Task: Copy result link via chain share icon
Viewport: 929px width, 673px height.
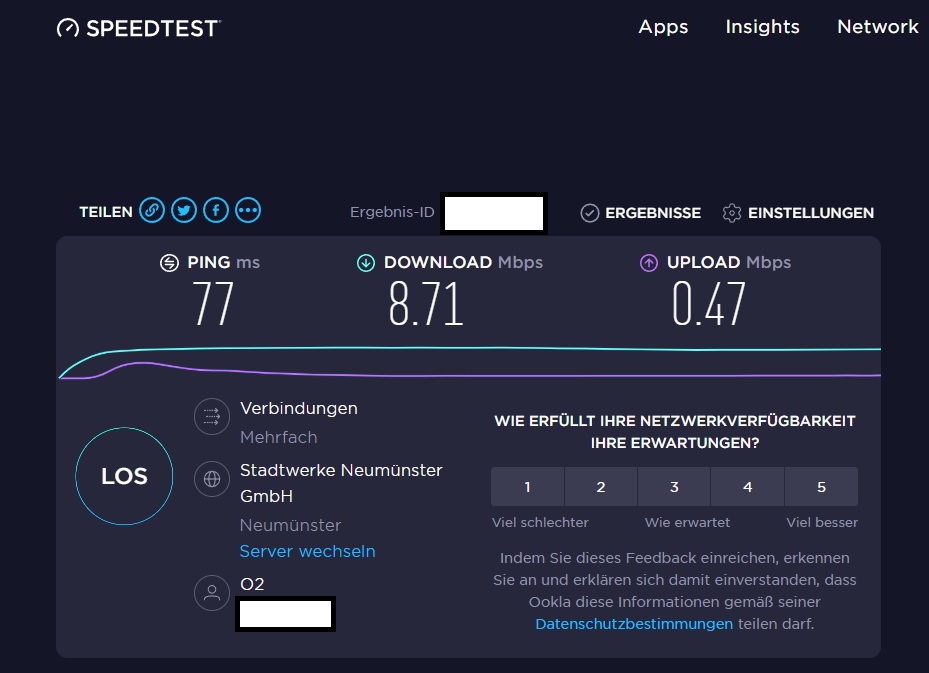Action: 152,210
